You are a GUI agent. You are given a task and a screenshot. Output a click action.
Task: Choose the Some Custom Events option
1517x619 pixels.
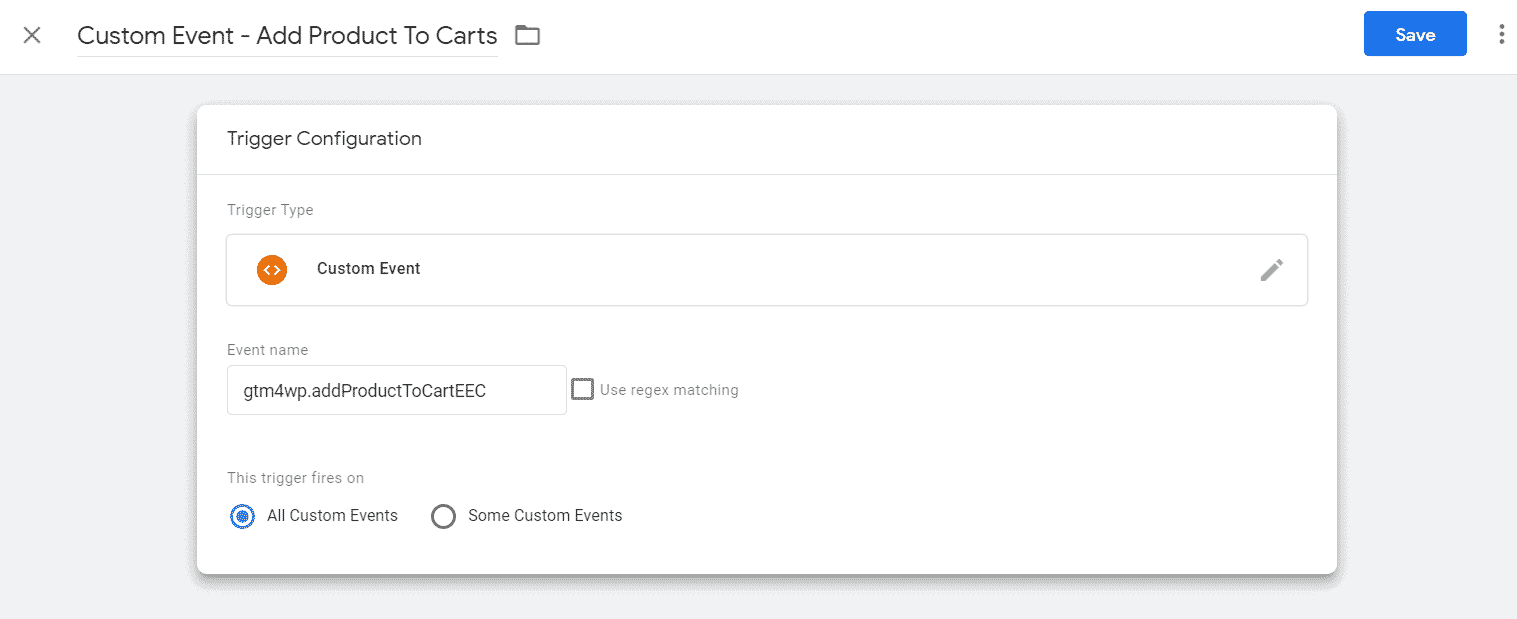pos(443,516)
